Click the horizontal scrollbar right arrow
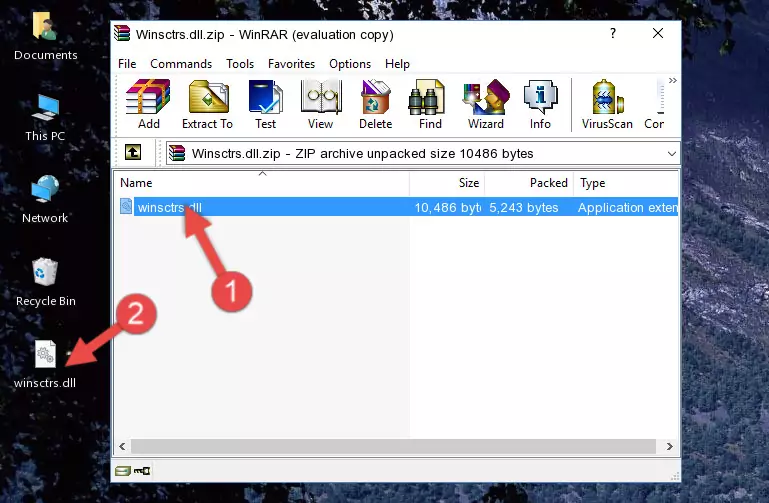The width and height of the screenshot is (769, 503). coord(669,446)
